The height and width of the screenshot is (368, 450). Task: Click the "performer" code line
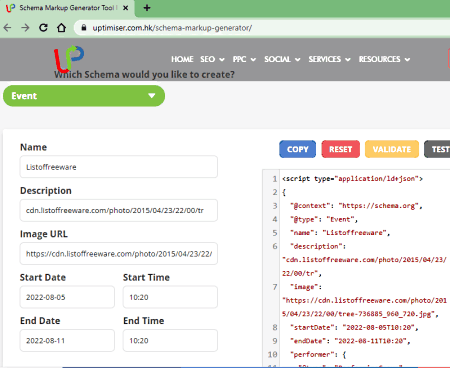[318, 354]
